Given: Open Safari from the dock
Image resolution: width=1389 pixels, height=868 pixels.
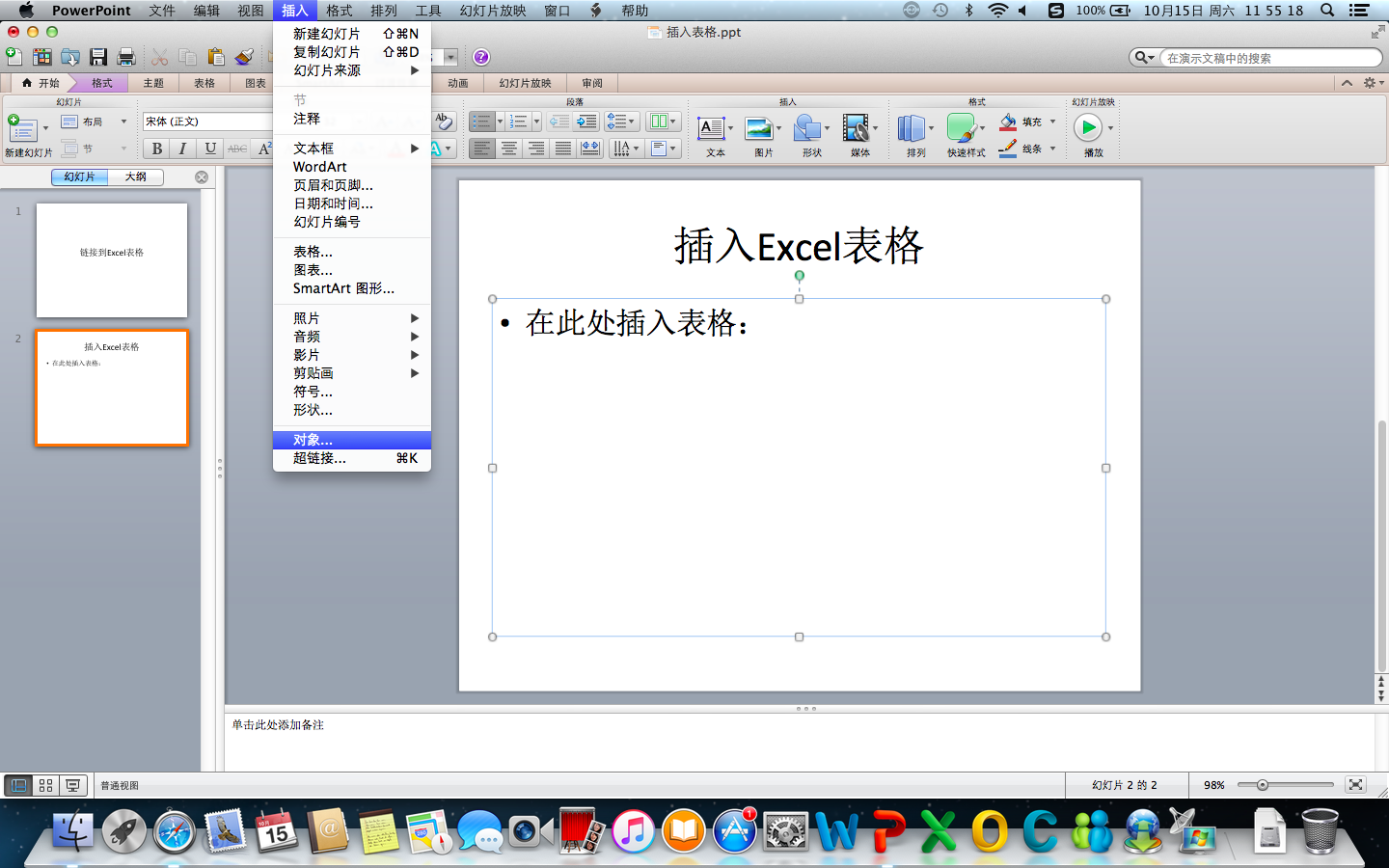Looking at the screenshot, I should click(175, 831).
